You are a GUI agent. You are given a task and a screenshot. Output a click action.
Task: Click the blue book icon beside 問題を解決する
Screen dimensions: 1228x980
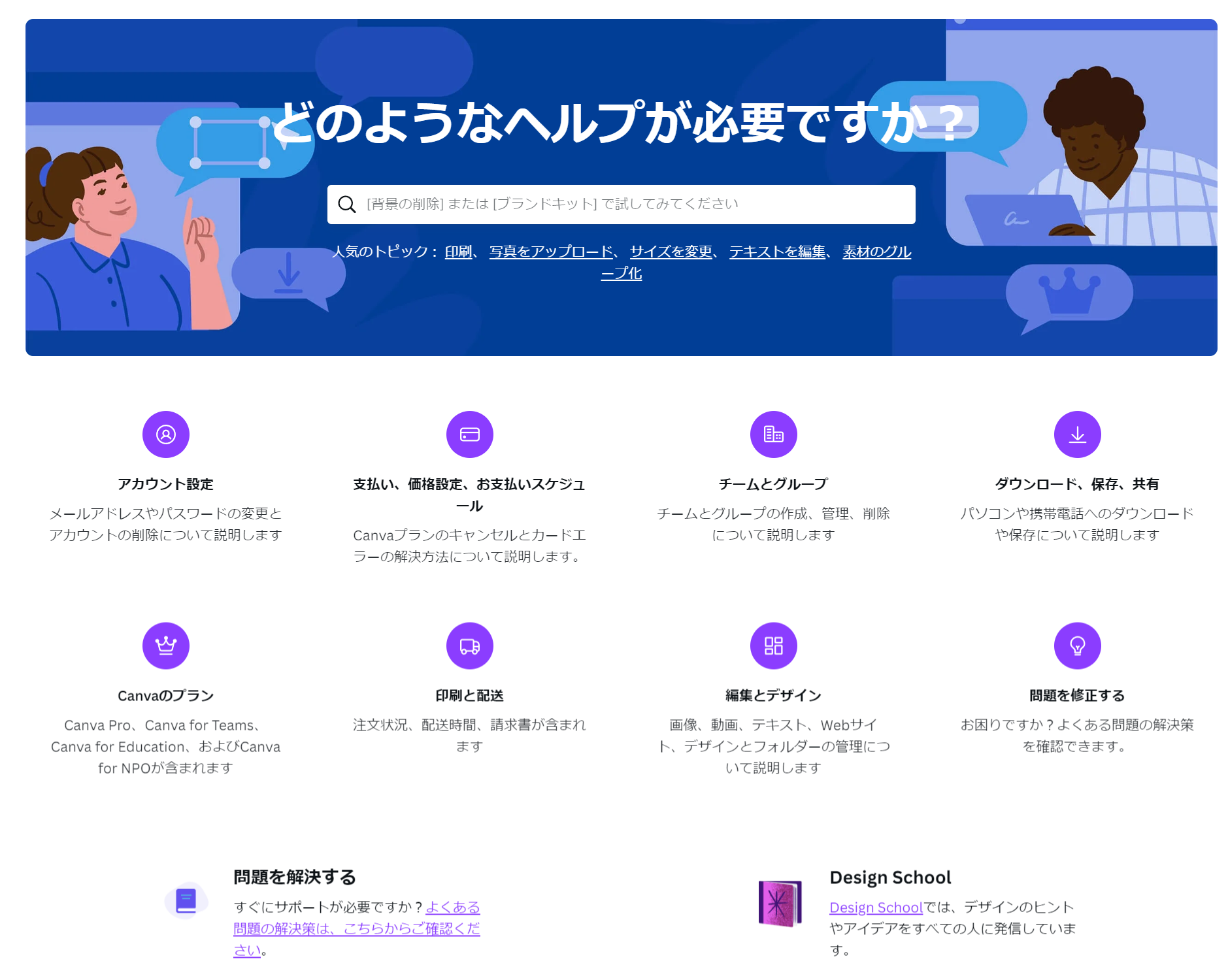(x=186, y=901)
